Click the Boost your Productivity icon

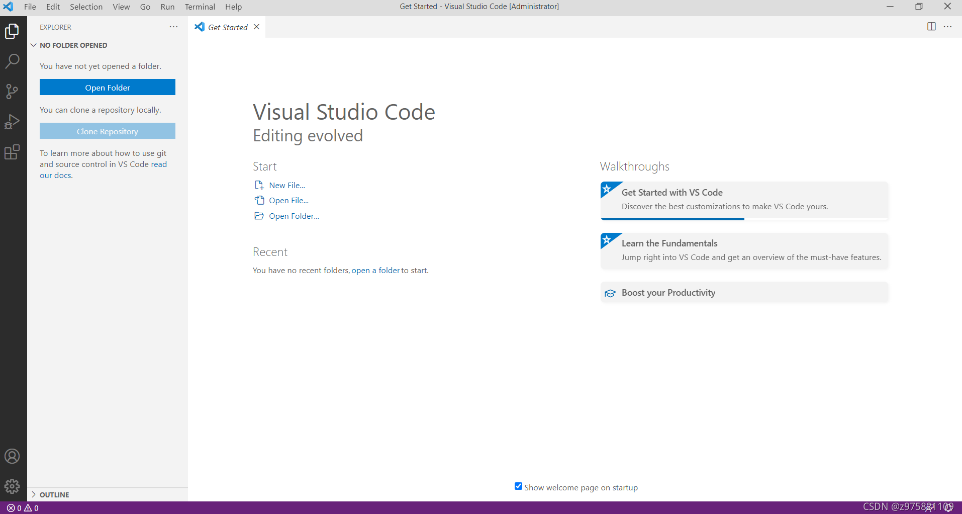(610, 293)
